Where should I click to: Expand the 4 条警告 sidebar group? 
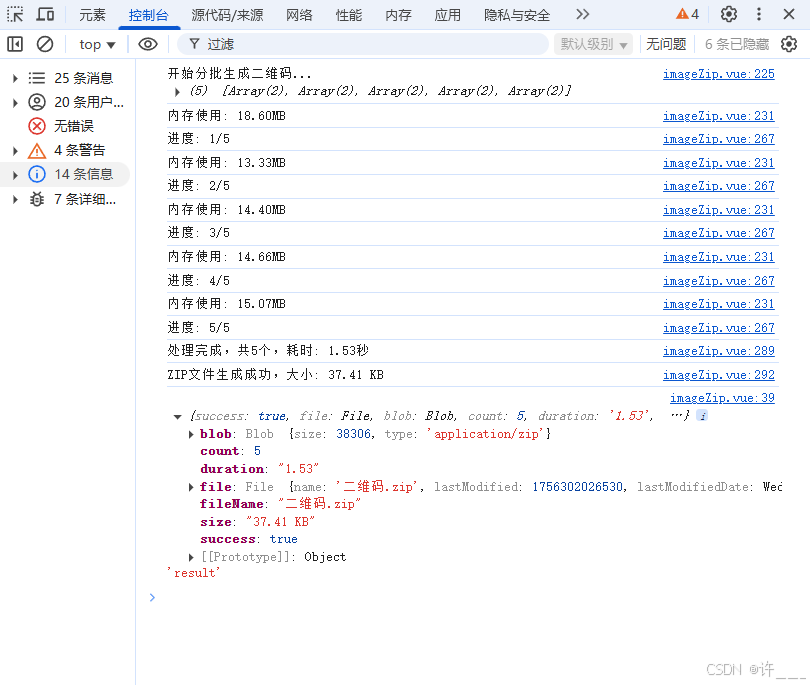[x=15, y=151]
